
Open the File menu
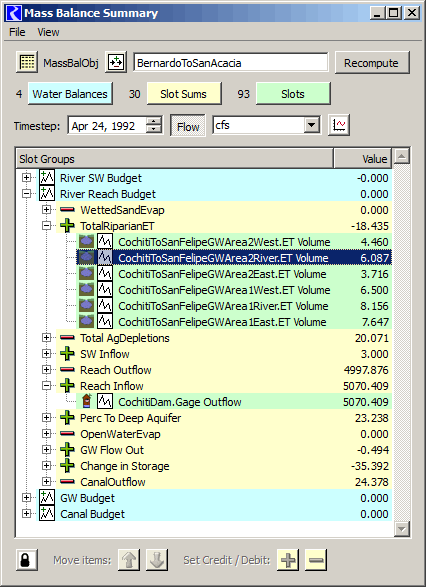click(17, 32)
